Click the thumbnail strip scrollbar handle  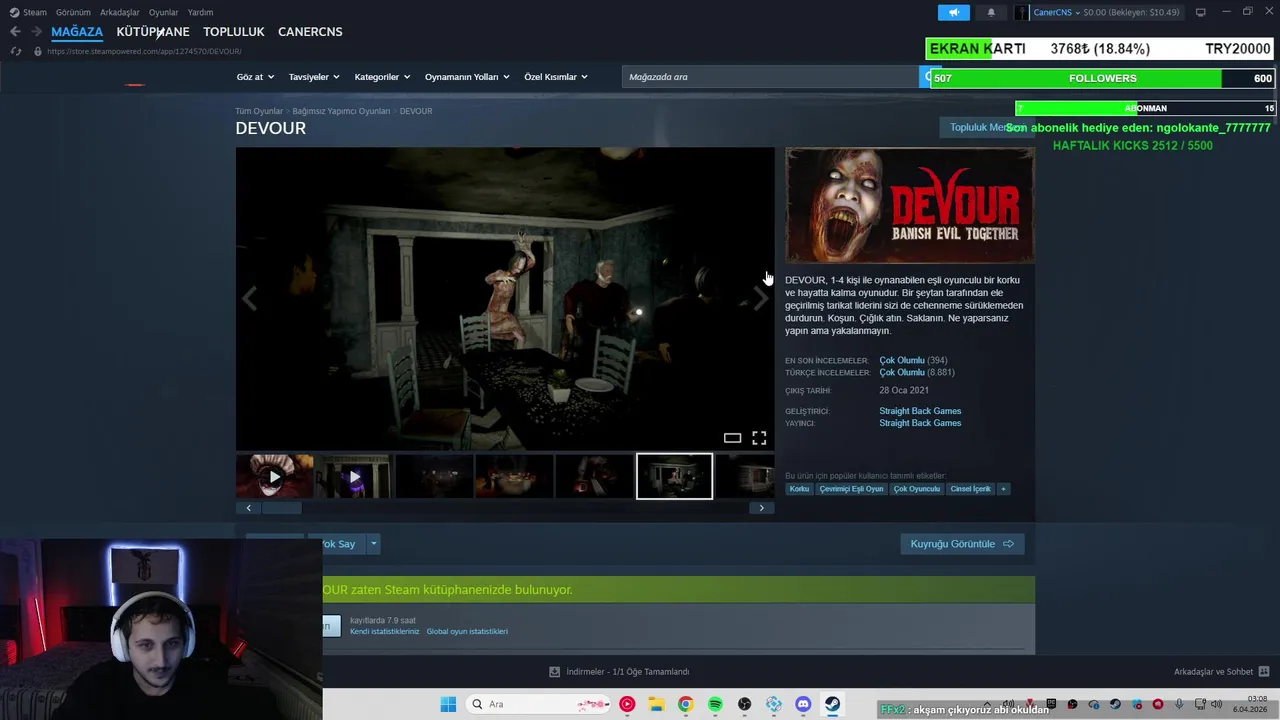[282, 508]
